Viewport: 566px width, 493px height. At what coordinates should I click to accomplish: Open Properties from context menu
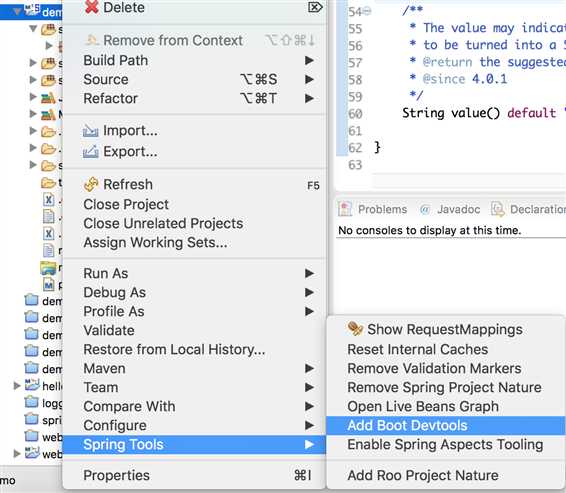[195, 475]
